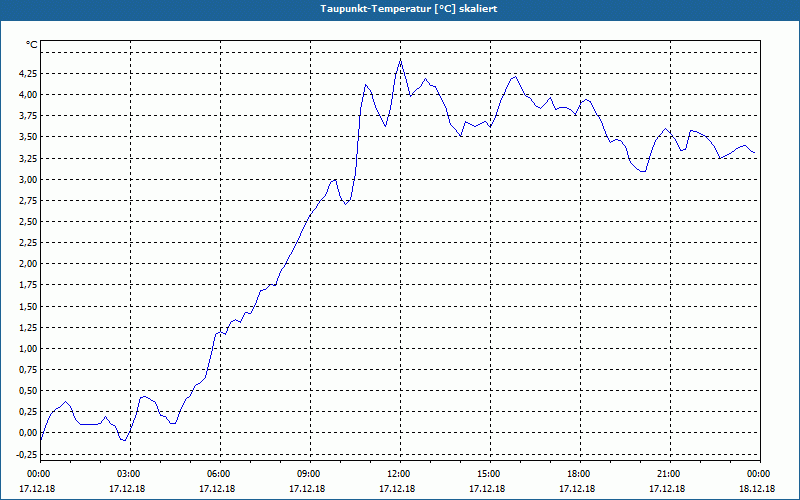Click the 1,75 y-axis label
The image size is (800, 500).
point(27,285)
